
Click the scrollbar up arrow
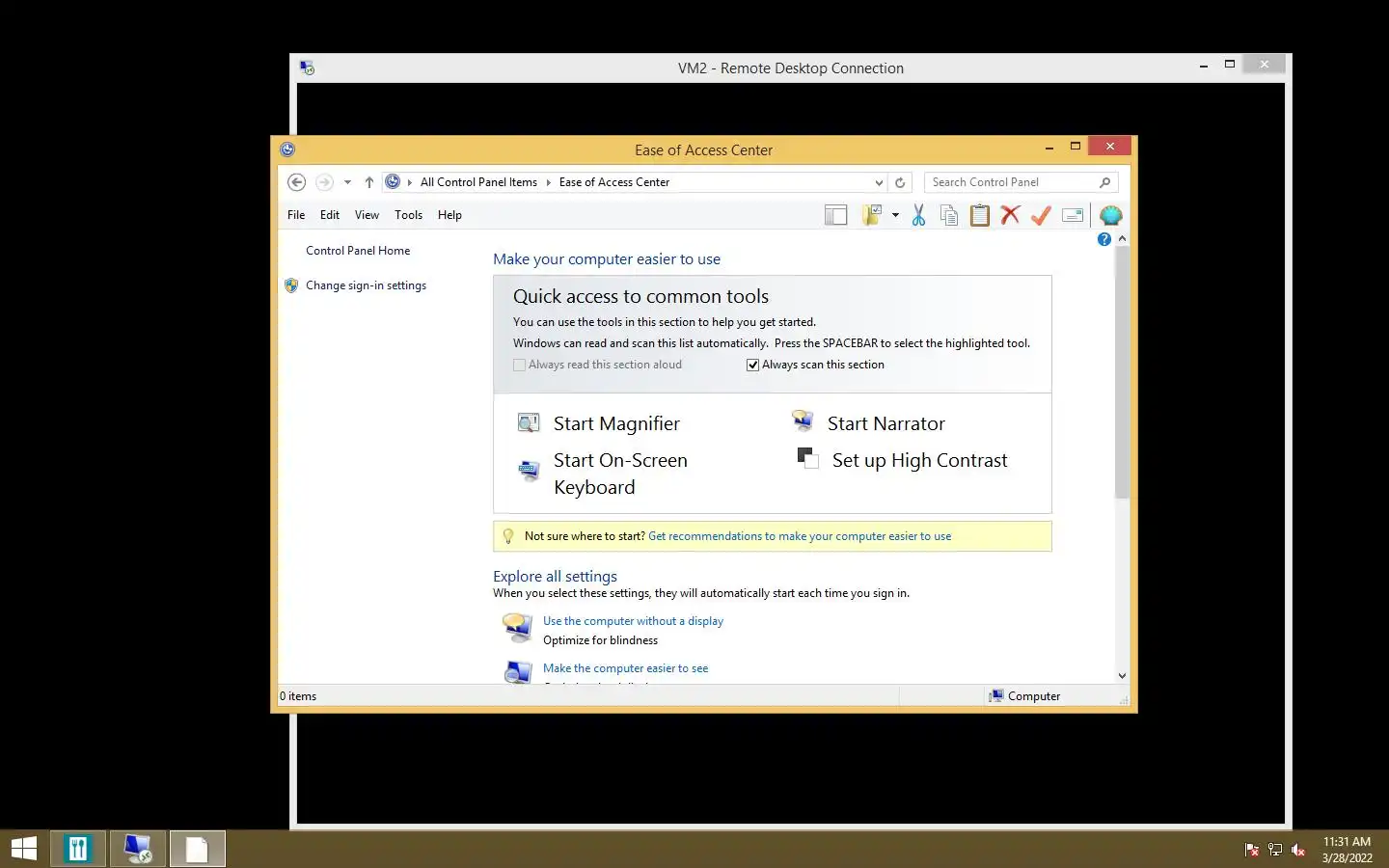(x=1122, y=238)
